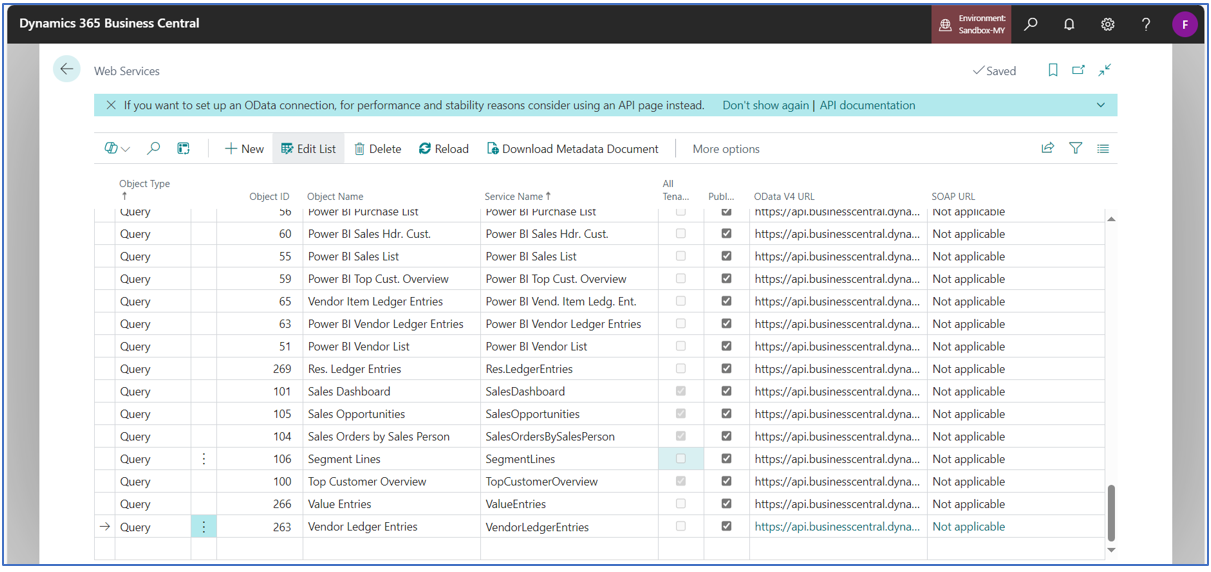Viewport: 1211px width, 572px height.
Task: Open More options menu
Action: coord(726,149)
